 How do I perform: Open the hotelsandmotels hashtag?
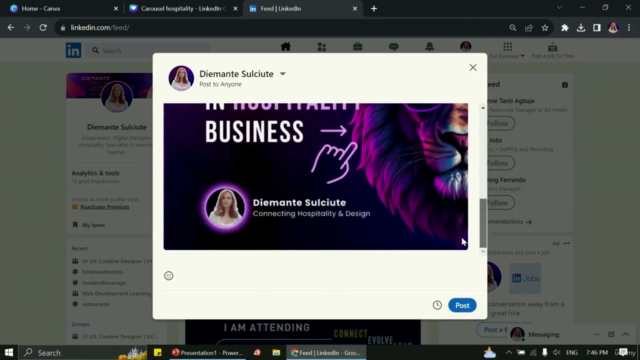coord(102,272)
